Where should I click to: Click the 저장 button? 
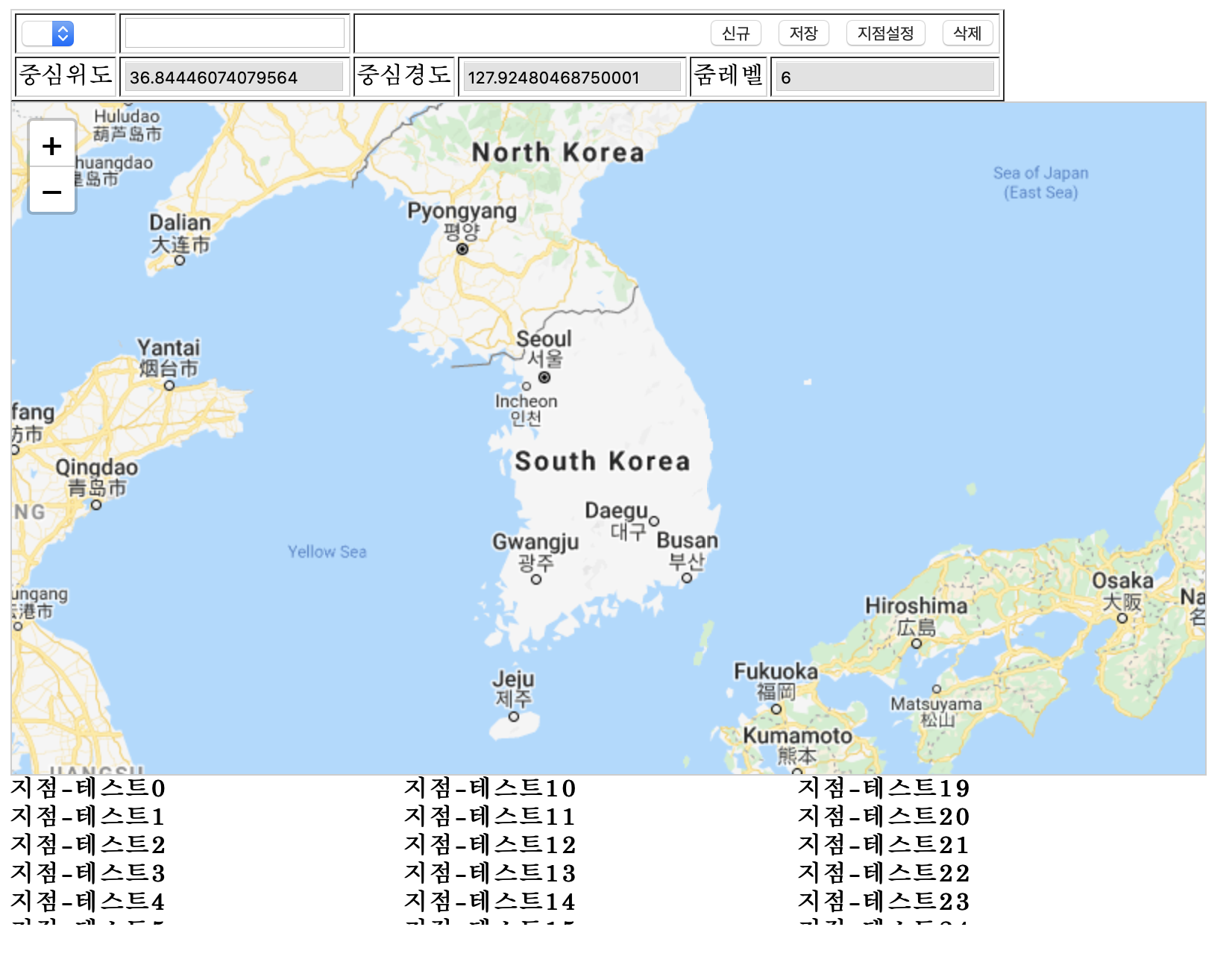(803, 33)
